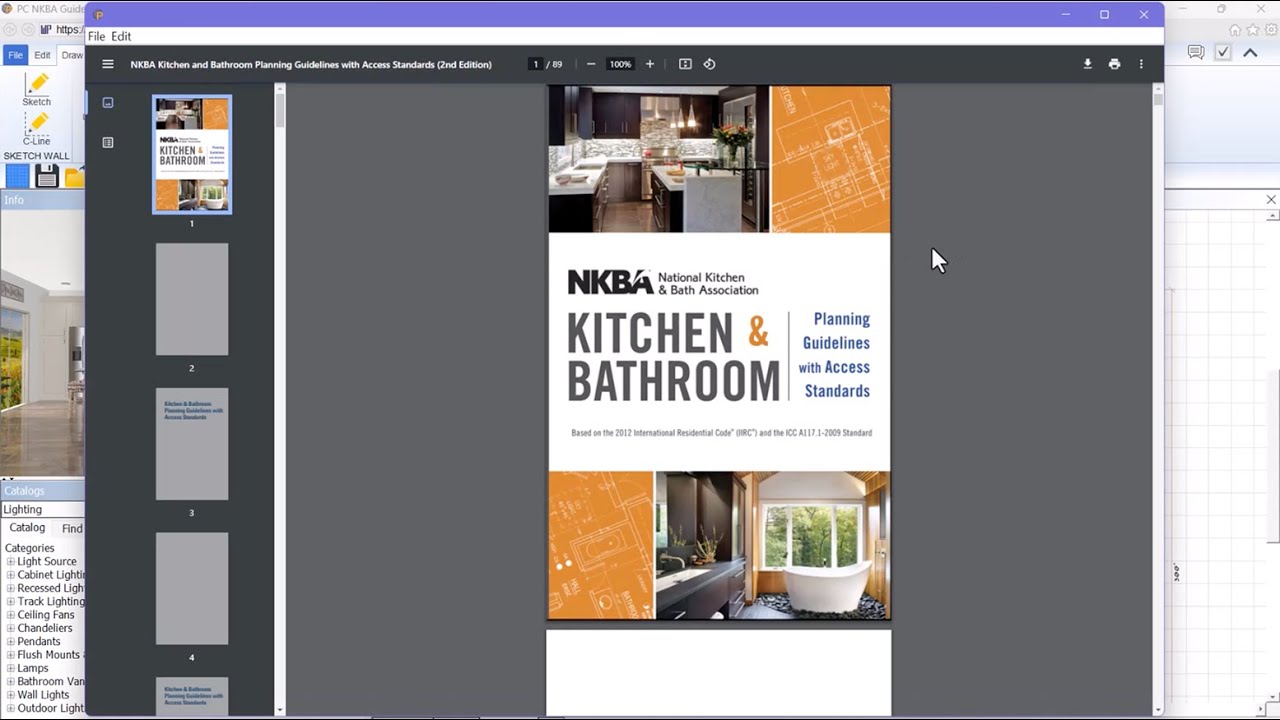
Task: Click the Lighting catalog dropdown field
Action: [43, 509]
